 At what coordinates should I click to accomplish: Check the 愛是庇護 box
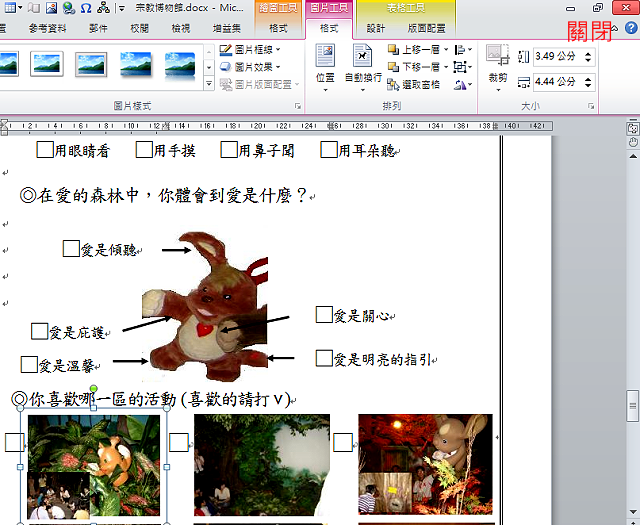point(40,331)
